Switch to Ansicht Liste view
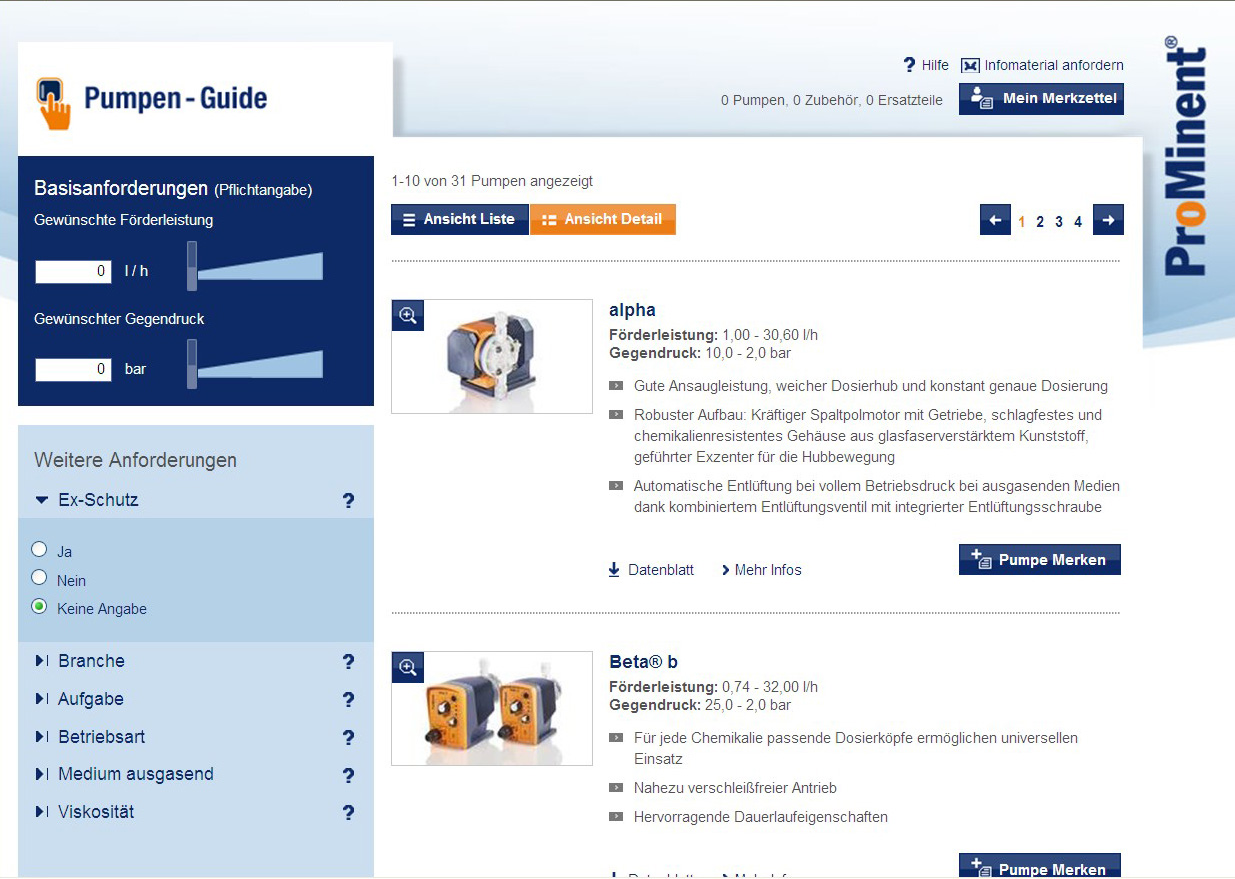This screenshot has width=1235, height=879. coord(460,220)
